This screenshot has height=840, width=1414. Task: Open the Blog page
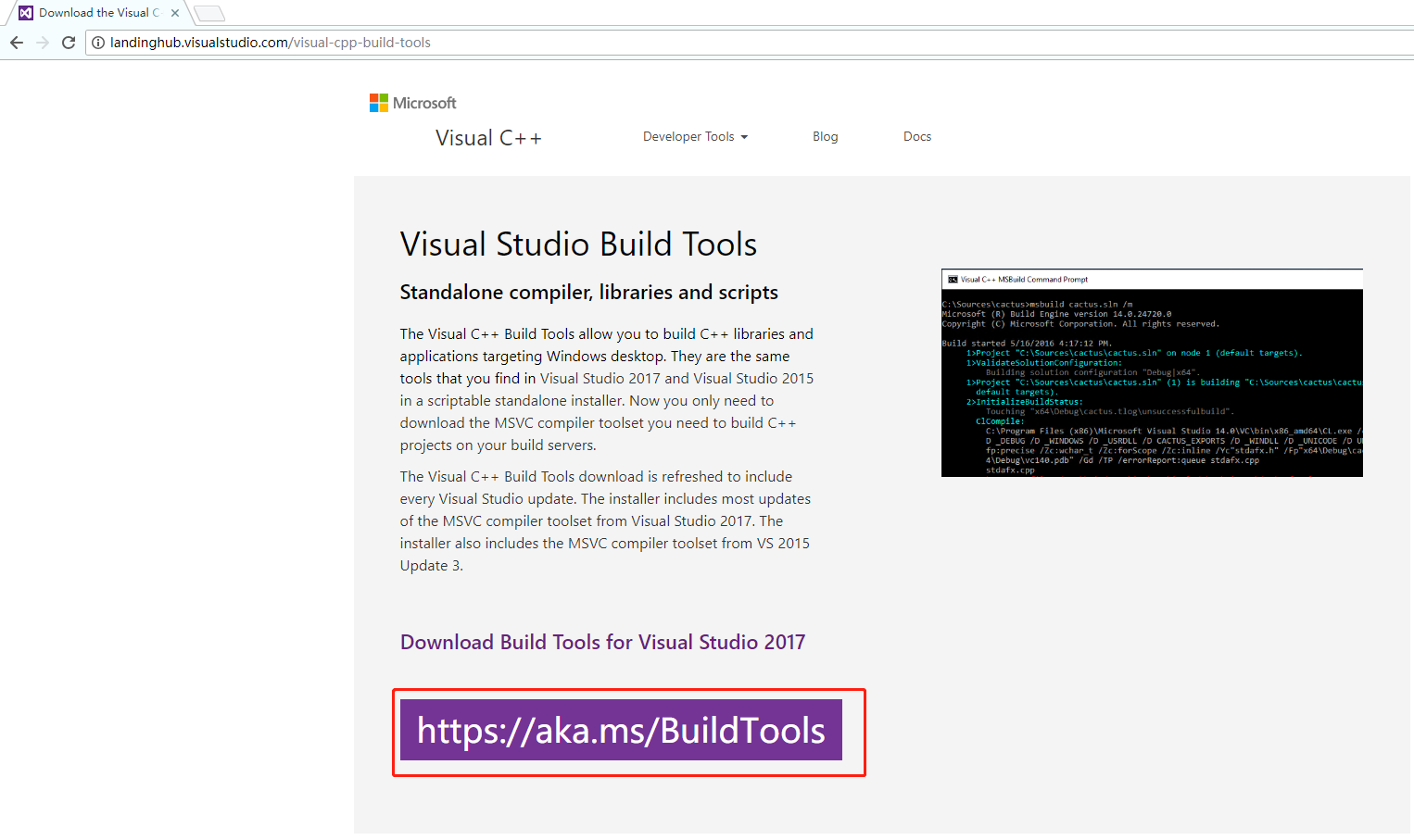tap(825, 136)
